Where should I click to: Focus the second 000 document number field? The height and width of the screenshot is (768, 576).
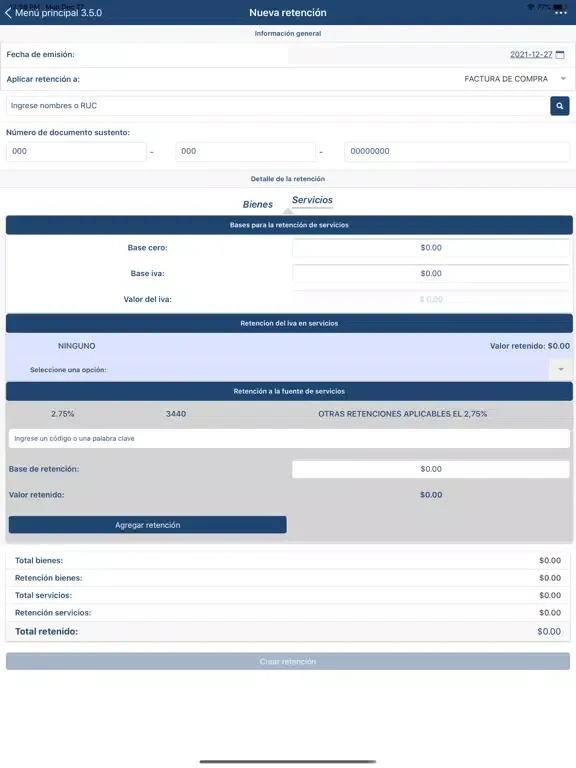[245, 151]
